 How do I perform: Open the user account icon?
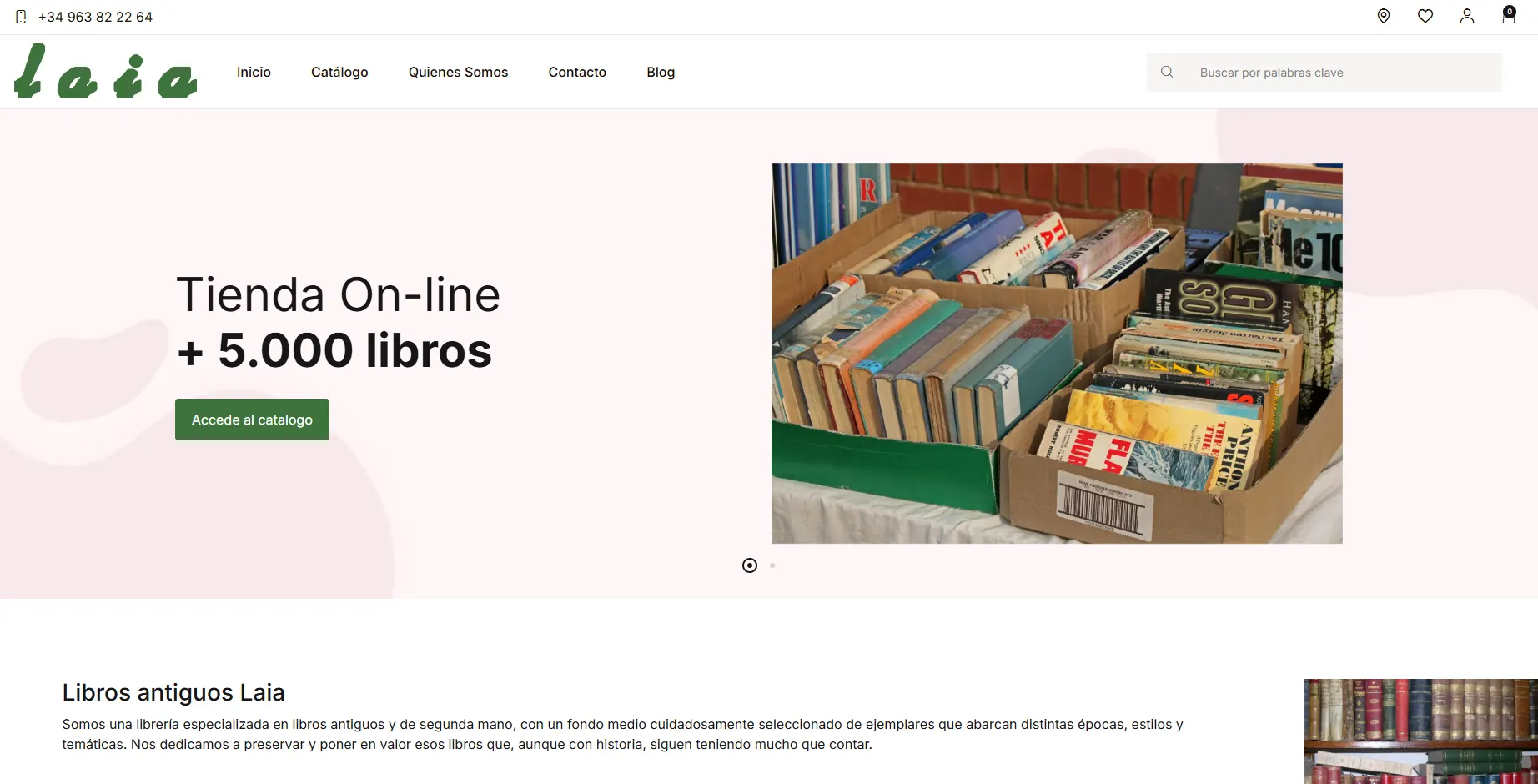point(1467,17)
